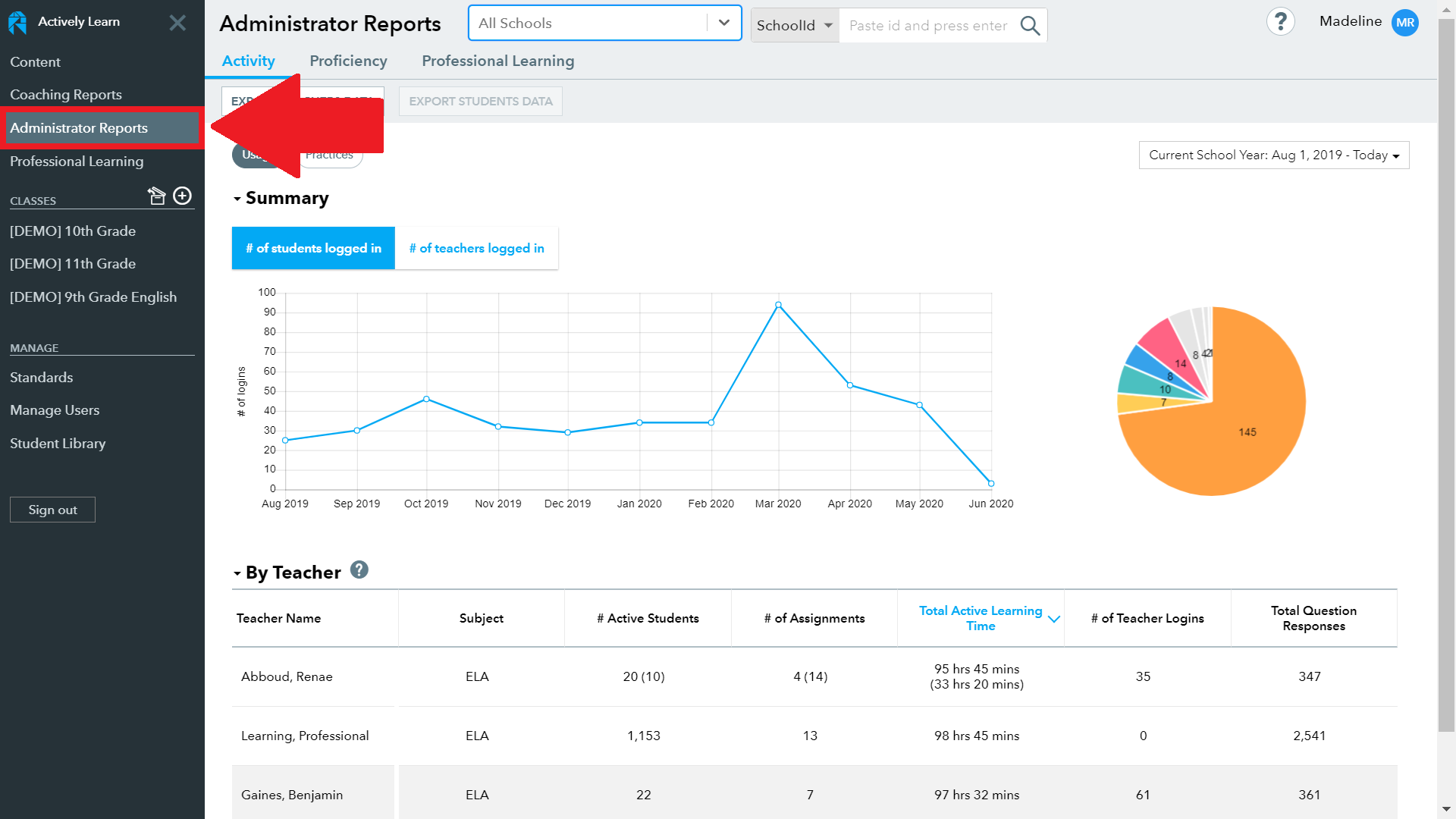Click the help icon beside By Teacher
Viewport: 1456px width, 819px height.
tap(359, 570)
